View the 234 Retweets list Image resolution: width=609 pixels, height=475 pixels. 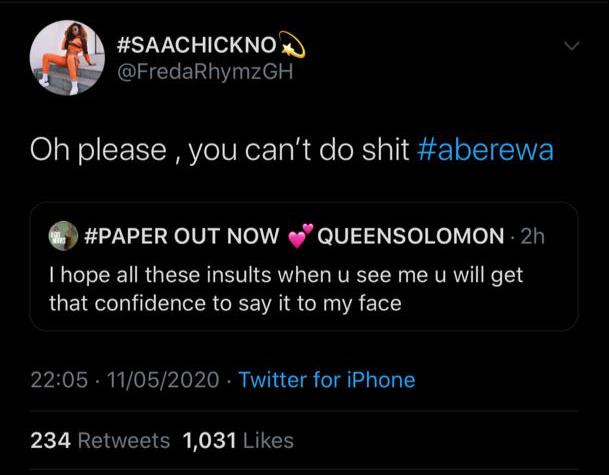coord(100,441)
